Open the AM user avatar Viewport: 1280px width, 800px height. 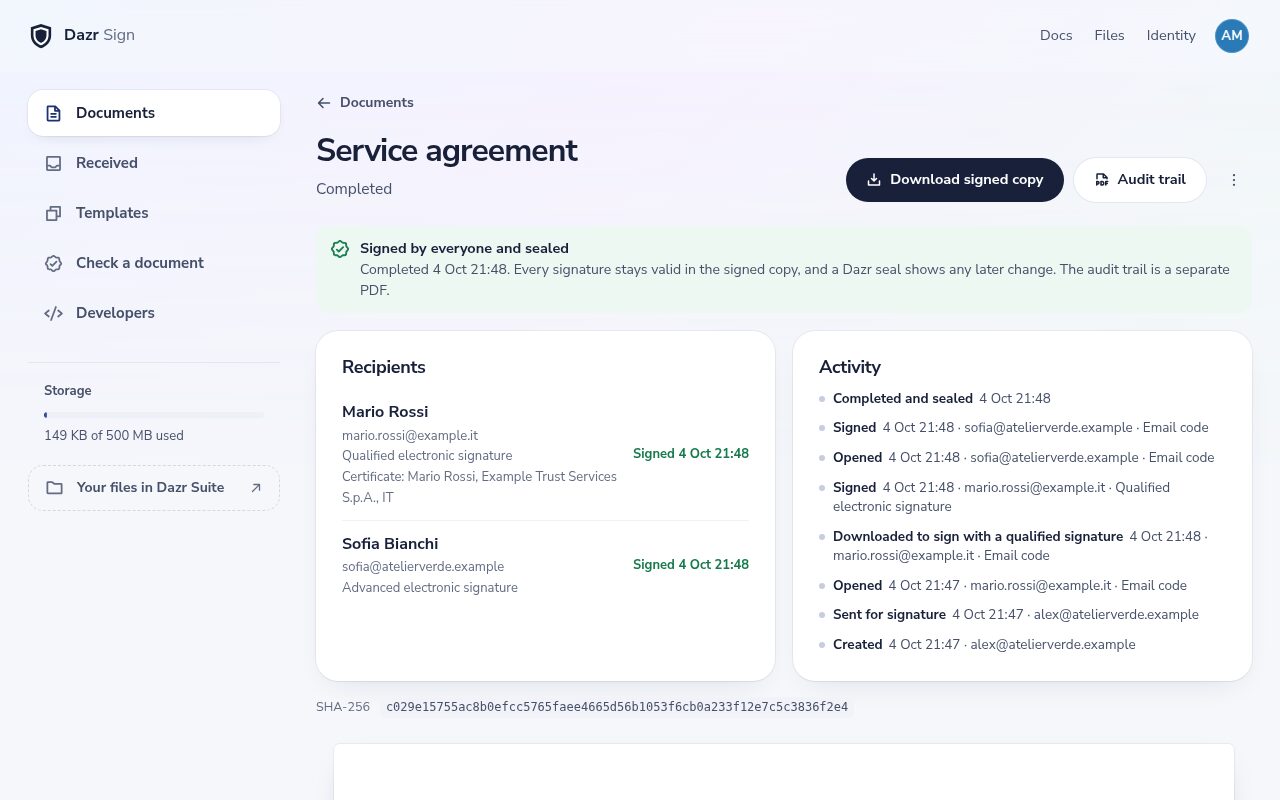(1232, 36)
